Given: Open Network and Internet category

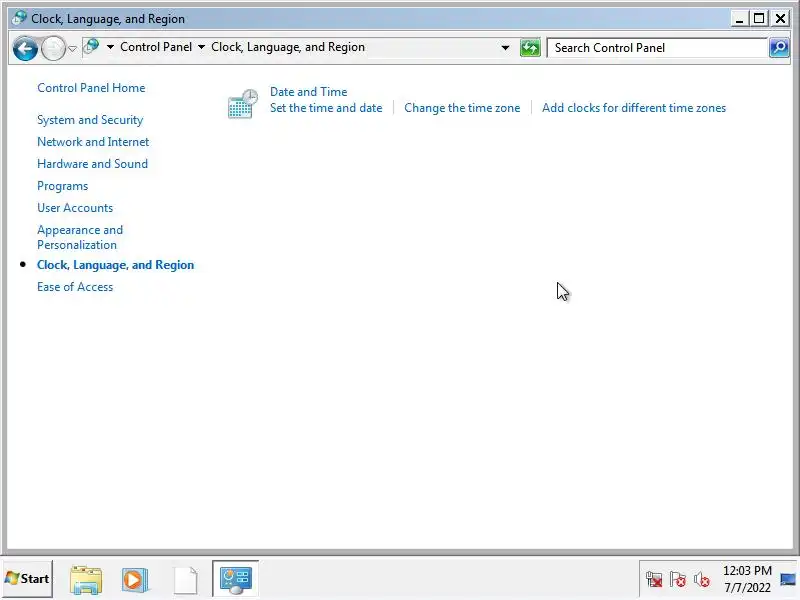Looking at the screenshot, I should tap(93, 142).
